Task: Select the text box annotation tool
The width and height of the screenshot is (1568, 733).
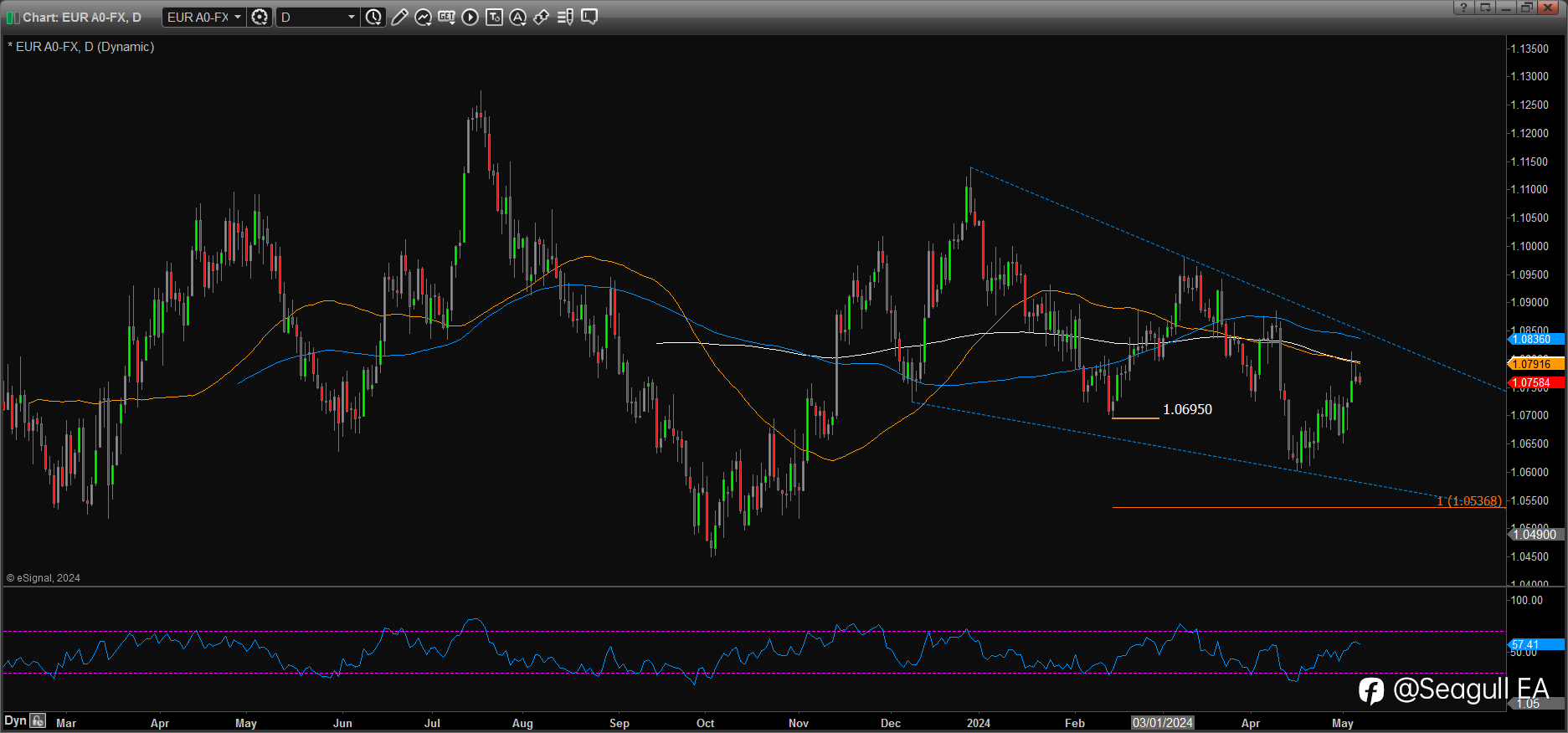Action: (x=494, y=17)
